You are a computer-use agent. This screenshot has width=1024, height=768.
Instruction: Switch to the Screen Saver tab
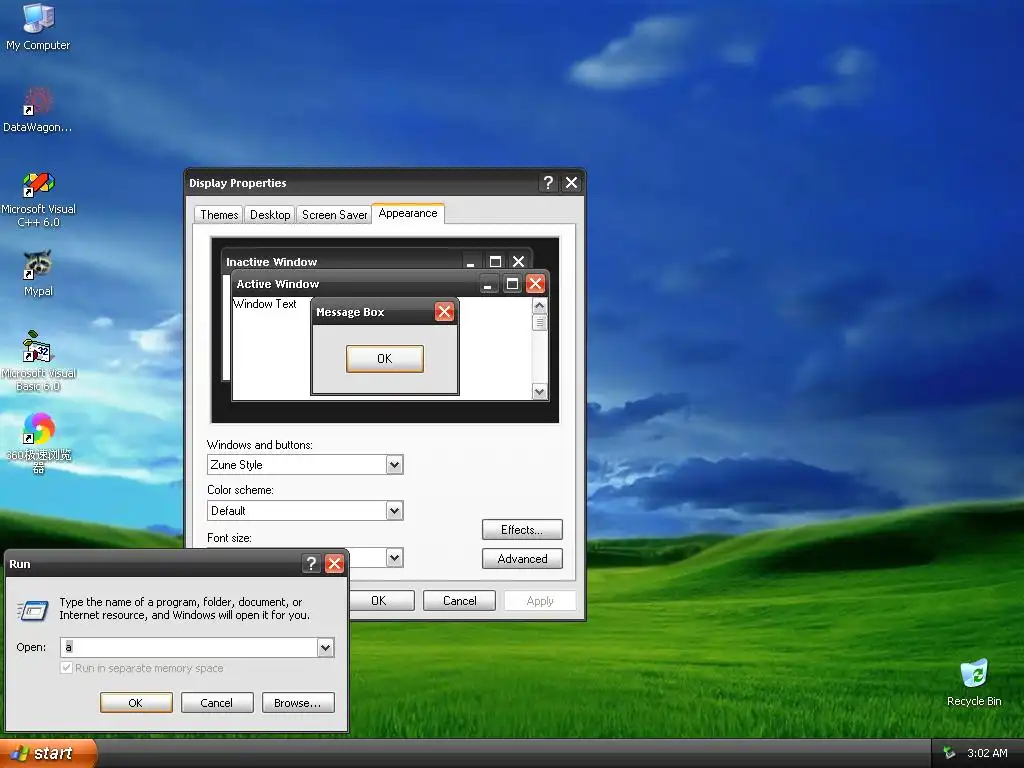334,215
